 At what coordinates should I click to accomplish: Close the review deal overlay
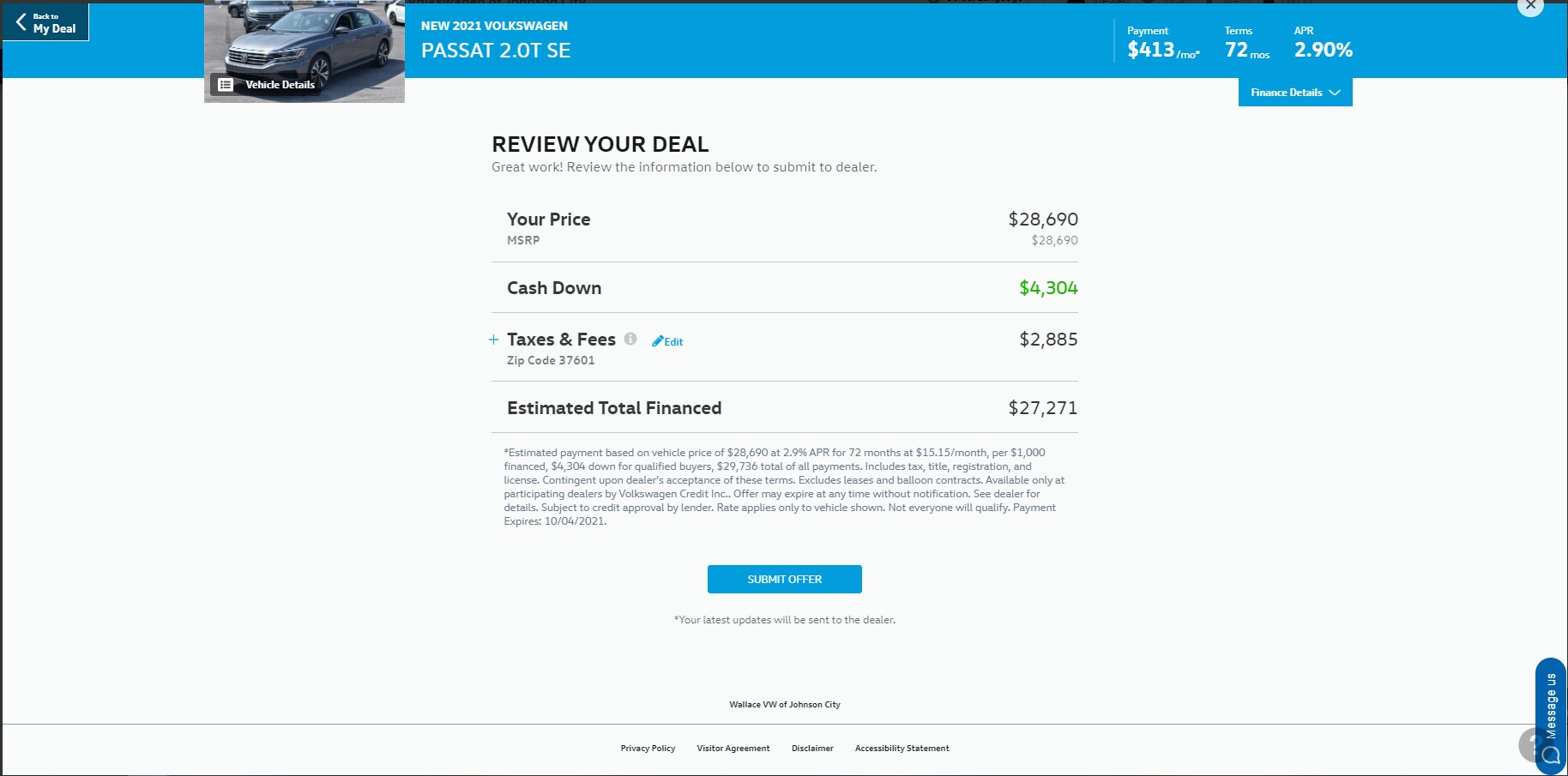1530,5
